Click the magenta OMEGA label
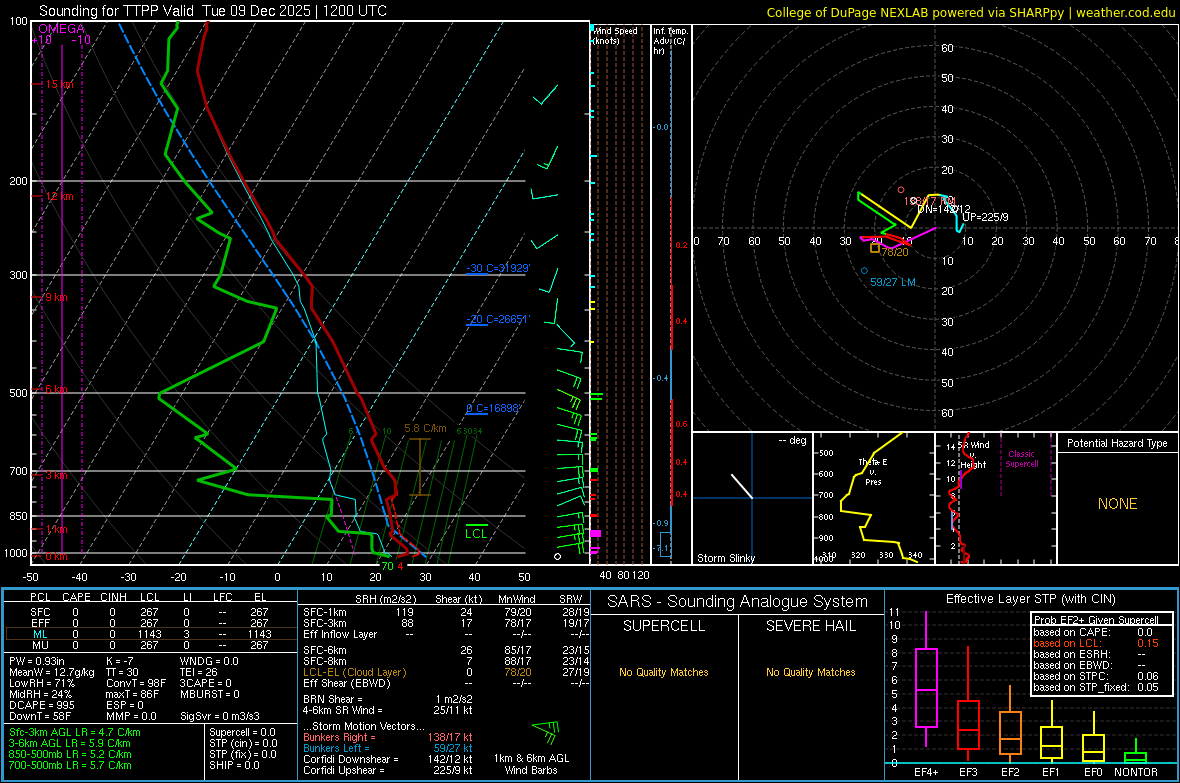This screenshot has height=783, width=1180. pyautogui.click(x=62, y=29)
